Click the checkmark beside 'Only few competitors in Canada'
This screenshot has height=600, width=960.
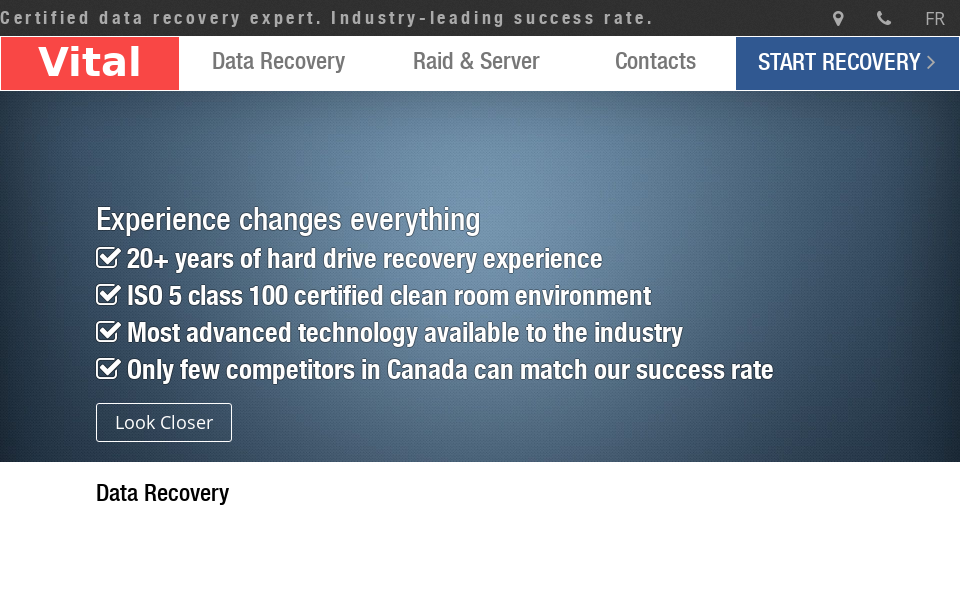click(108, 368)
